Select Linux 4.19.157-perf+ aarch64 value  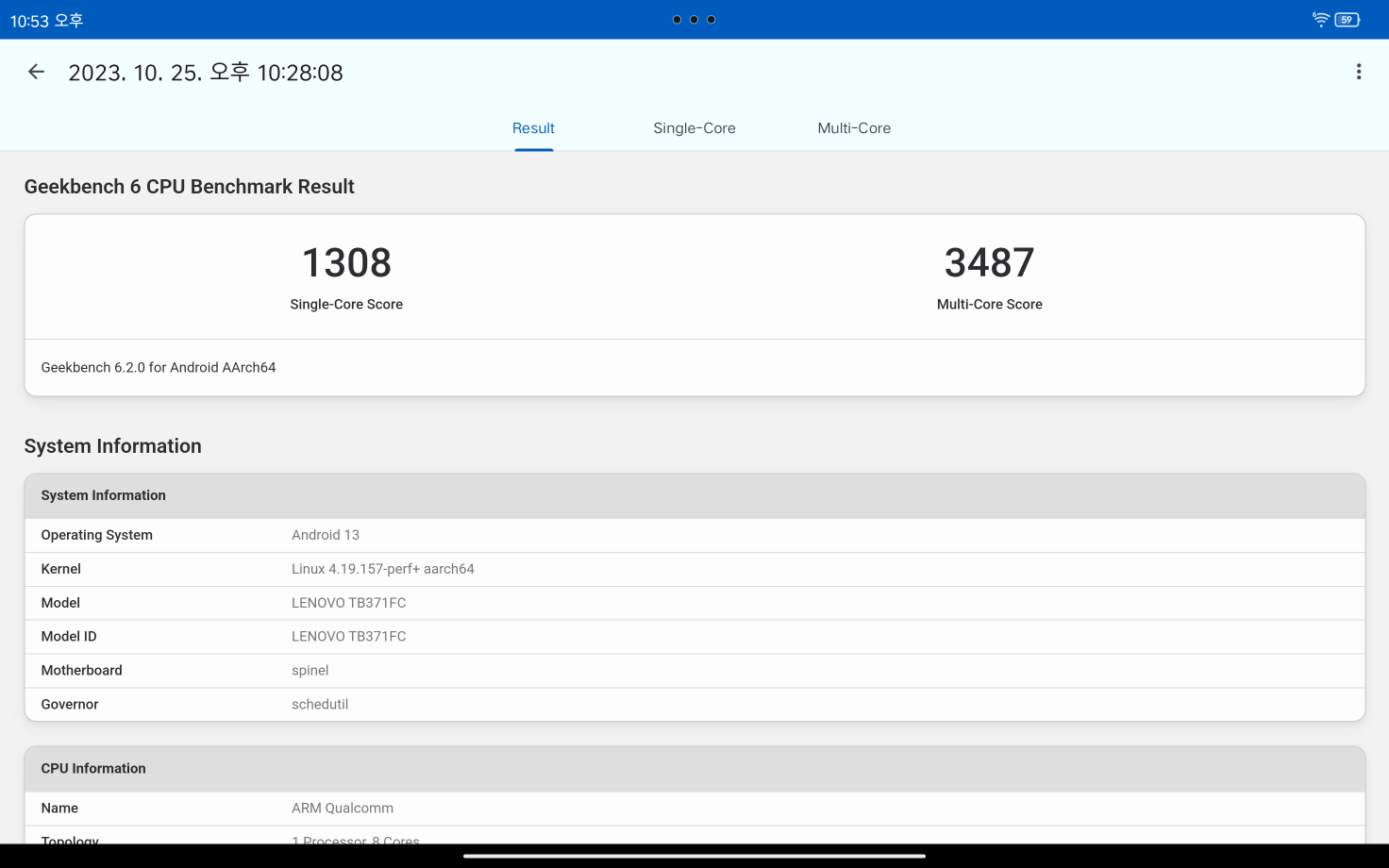[383, 569]
